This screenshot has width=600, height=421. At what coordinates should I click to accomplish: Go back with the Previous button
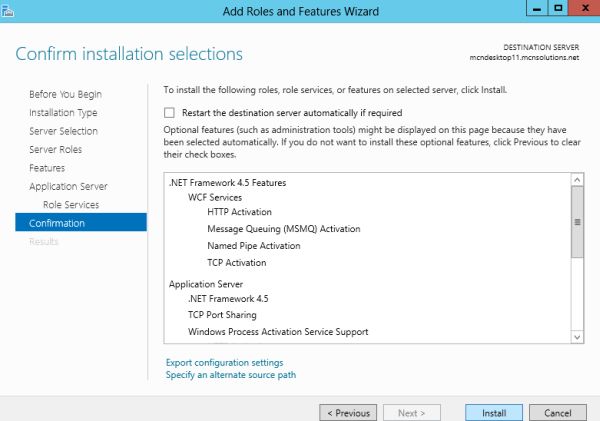tap(348, 412)
